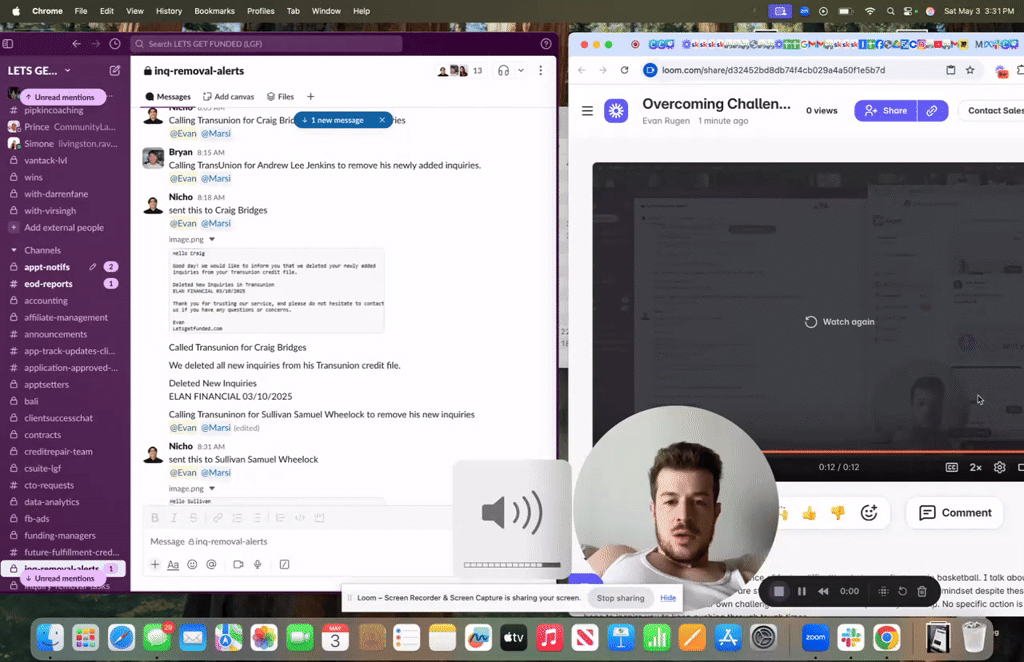React with thumbs up emoji
Viewport: 1024px width, 662px height.
point(809,513)
